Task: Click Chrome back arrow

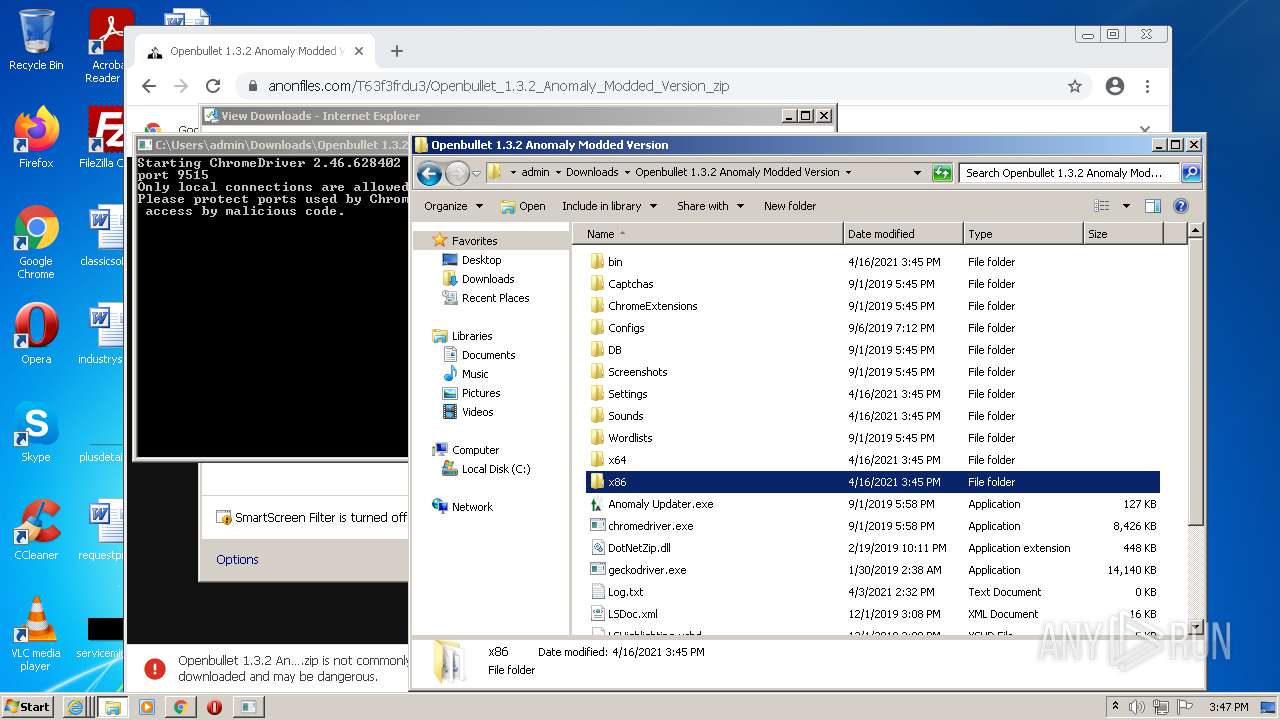Action: point(149,86)
